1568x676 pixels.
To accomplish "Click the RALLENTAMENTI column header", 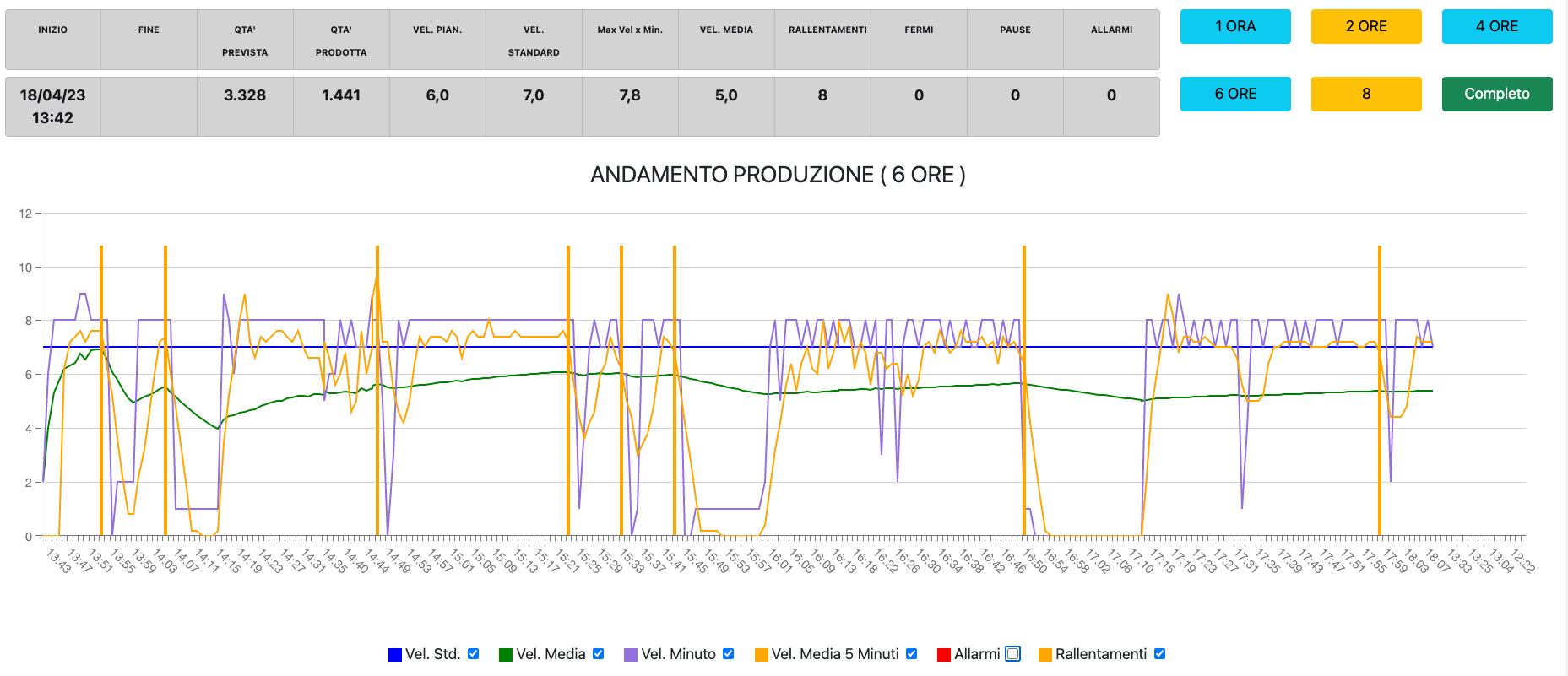I will pos(827,30).
